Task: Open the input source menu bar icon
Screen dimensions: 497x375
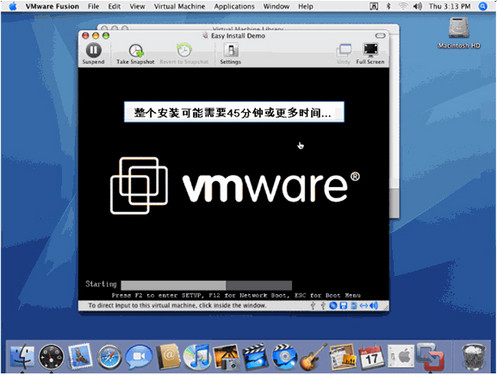Action: click(374, 6)
